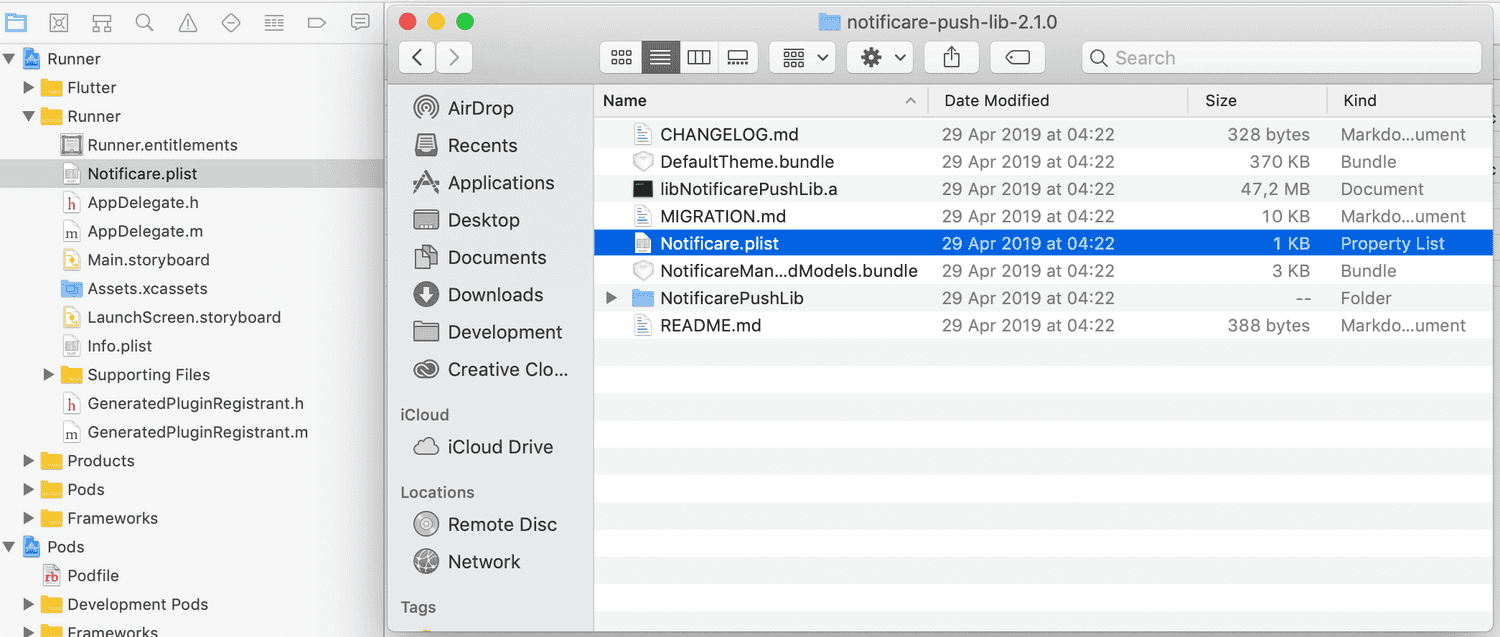The width and height of the screenshot is (1500, 637).
Task: Open the Report navigator speech bubble icon
Action: click(x=360, y=22)
